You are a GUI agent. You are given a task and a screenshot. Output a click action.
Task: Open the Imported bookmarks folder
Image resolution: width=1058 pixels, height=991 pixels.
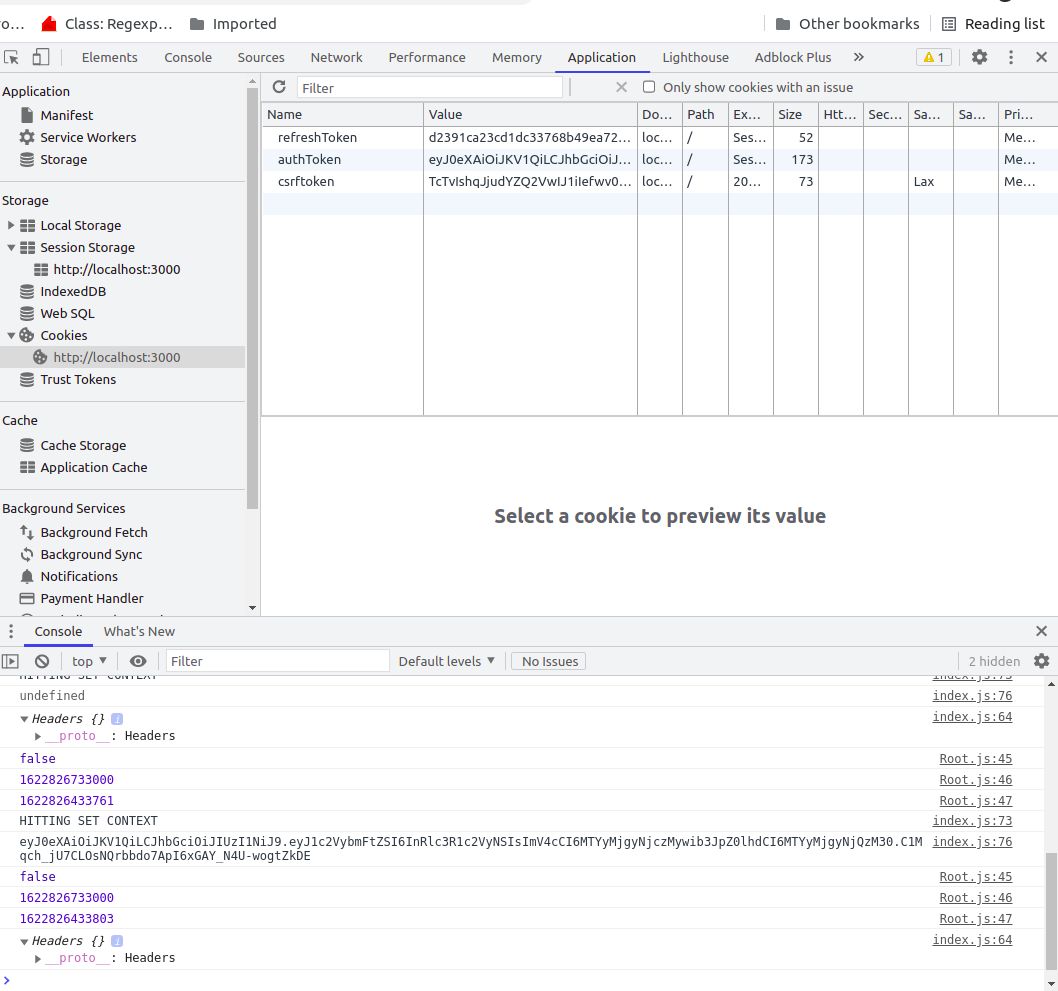[233, 24]
